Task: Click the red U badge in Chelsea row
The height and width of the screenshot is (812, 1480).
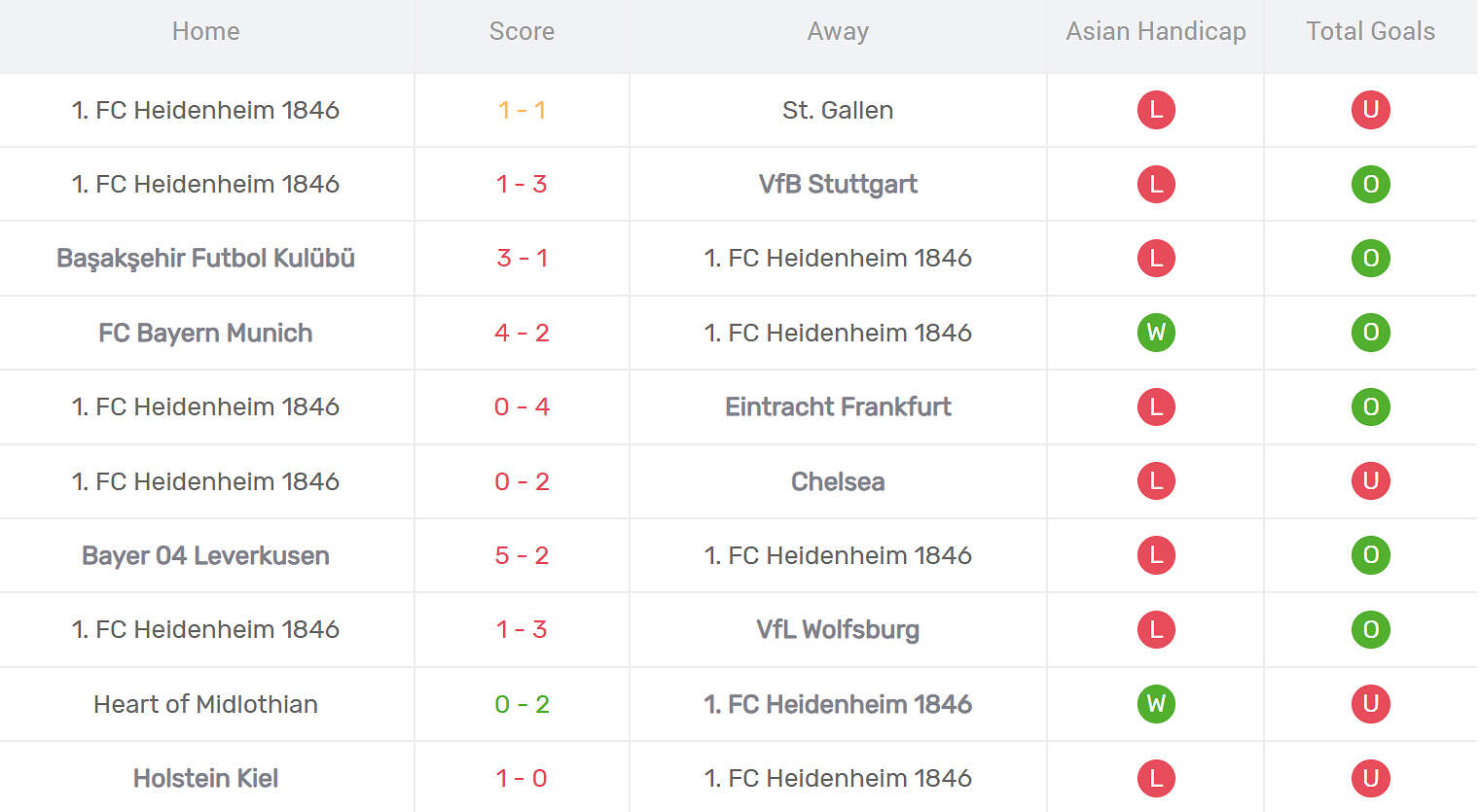Action: pyautogui.click(x=1370, y=481)
